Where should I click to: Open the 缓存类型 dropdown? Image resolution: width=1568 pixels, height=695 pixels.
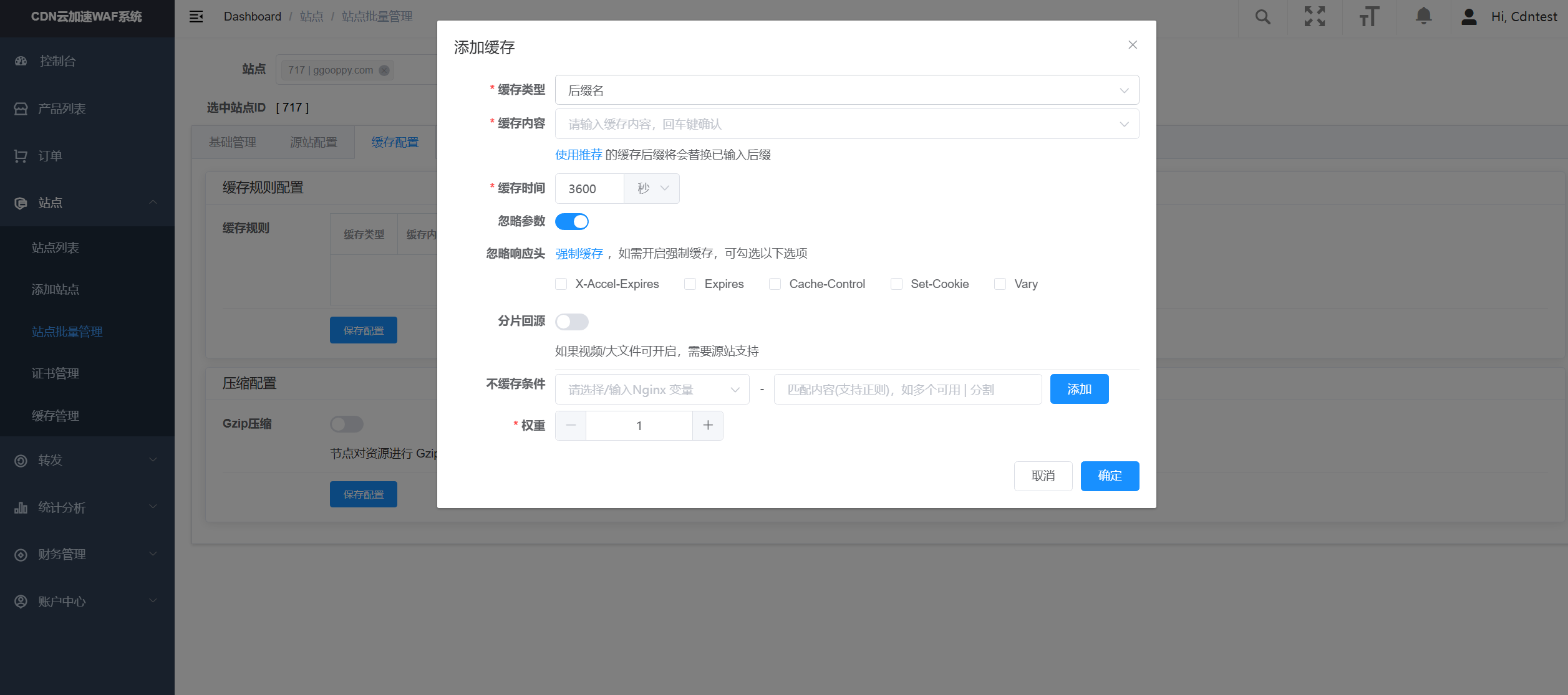[x=846, y=90]
